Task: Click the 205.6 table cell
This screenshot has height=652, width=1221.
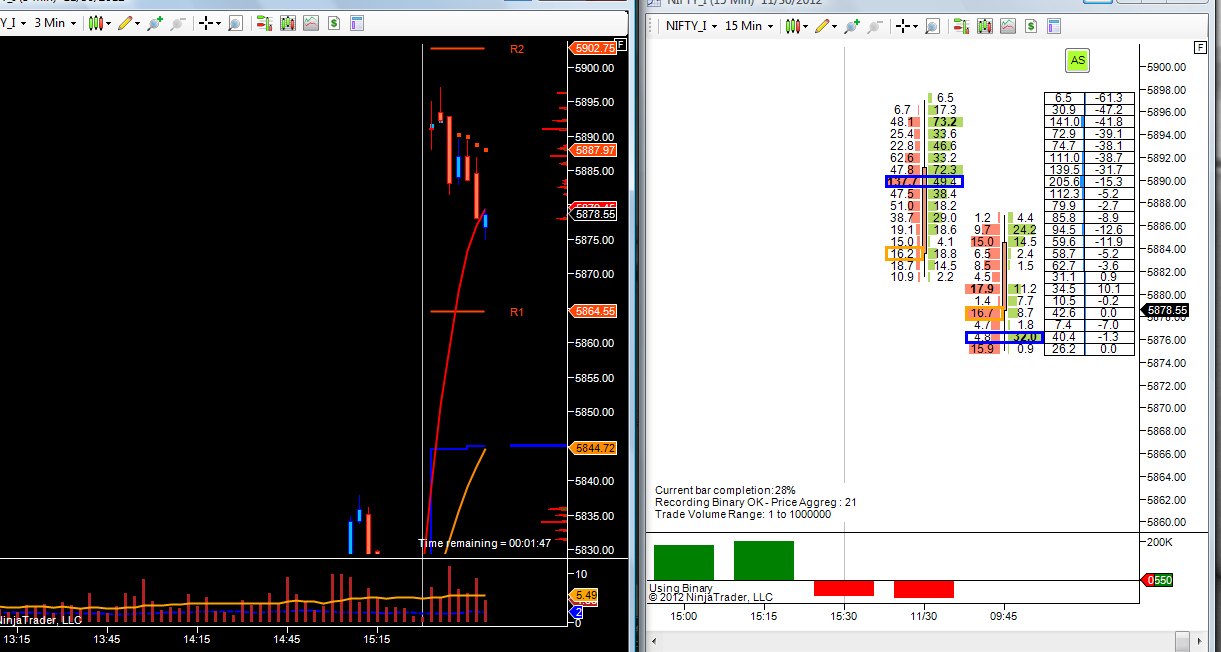Action: pyautogui.click(x=1063, y=181)
